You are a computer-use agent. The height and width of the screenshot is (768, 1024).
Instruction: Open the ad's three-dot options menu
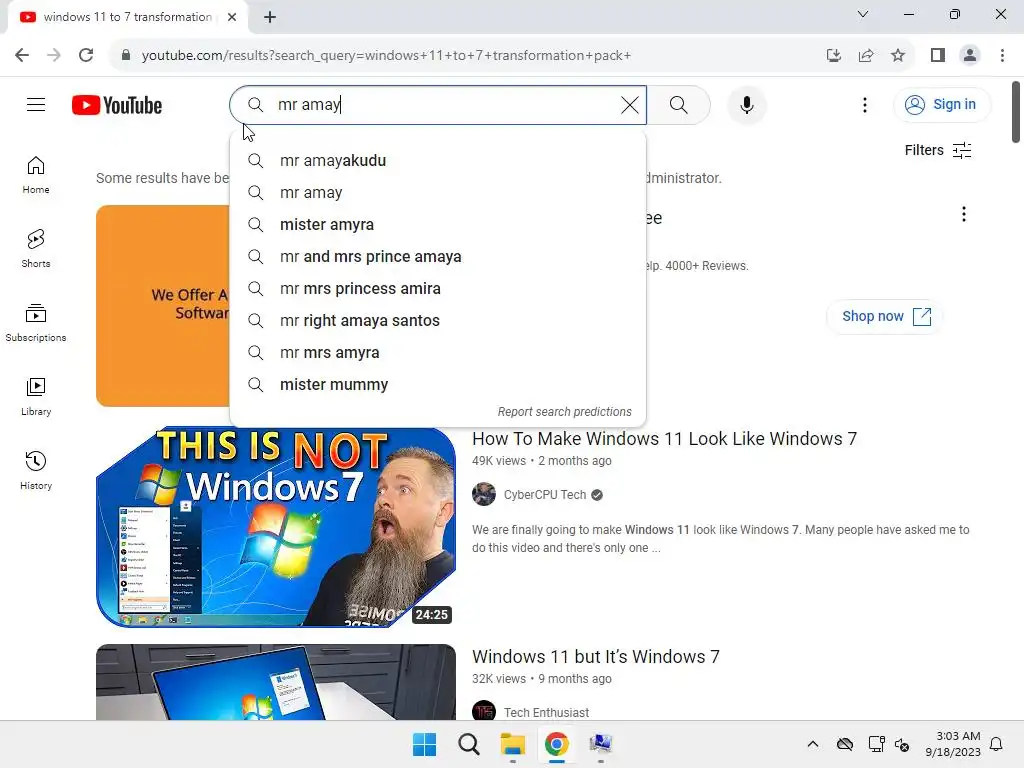click(x=963, y=214)
